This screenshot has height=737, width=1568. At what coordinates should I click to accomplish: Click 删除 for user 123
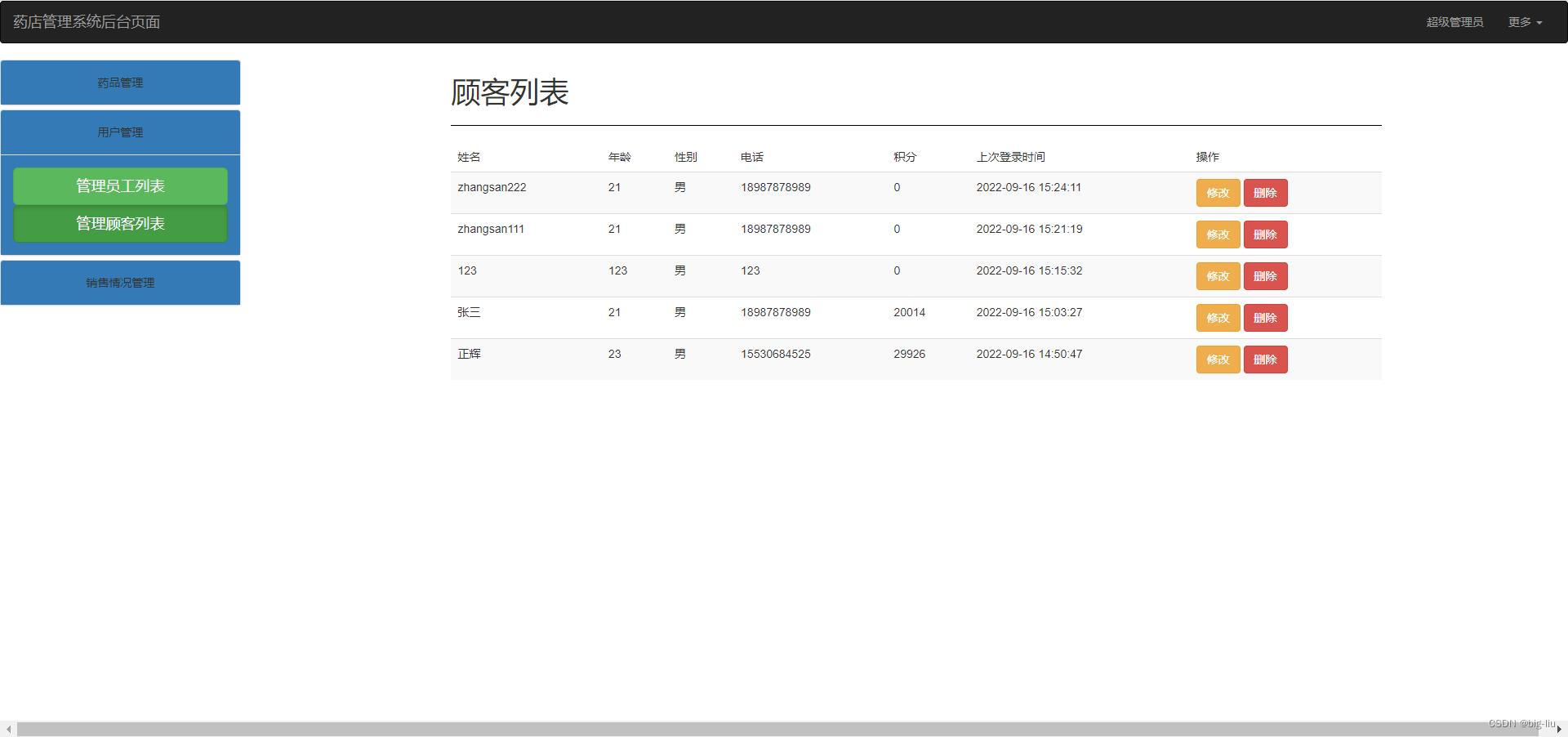[x=1265, y=276]
